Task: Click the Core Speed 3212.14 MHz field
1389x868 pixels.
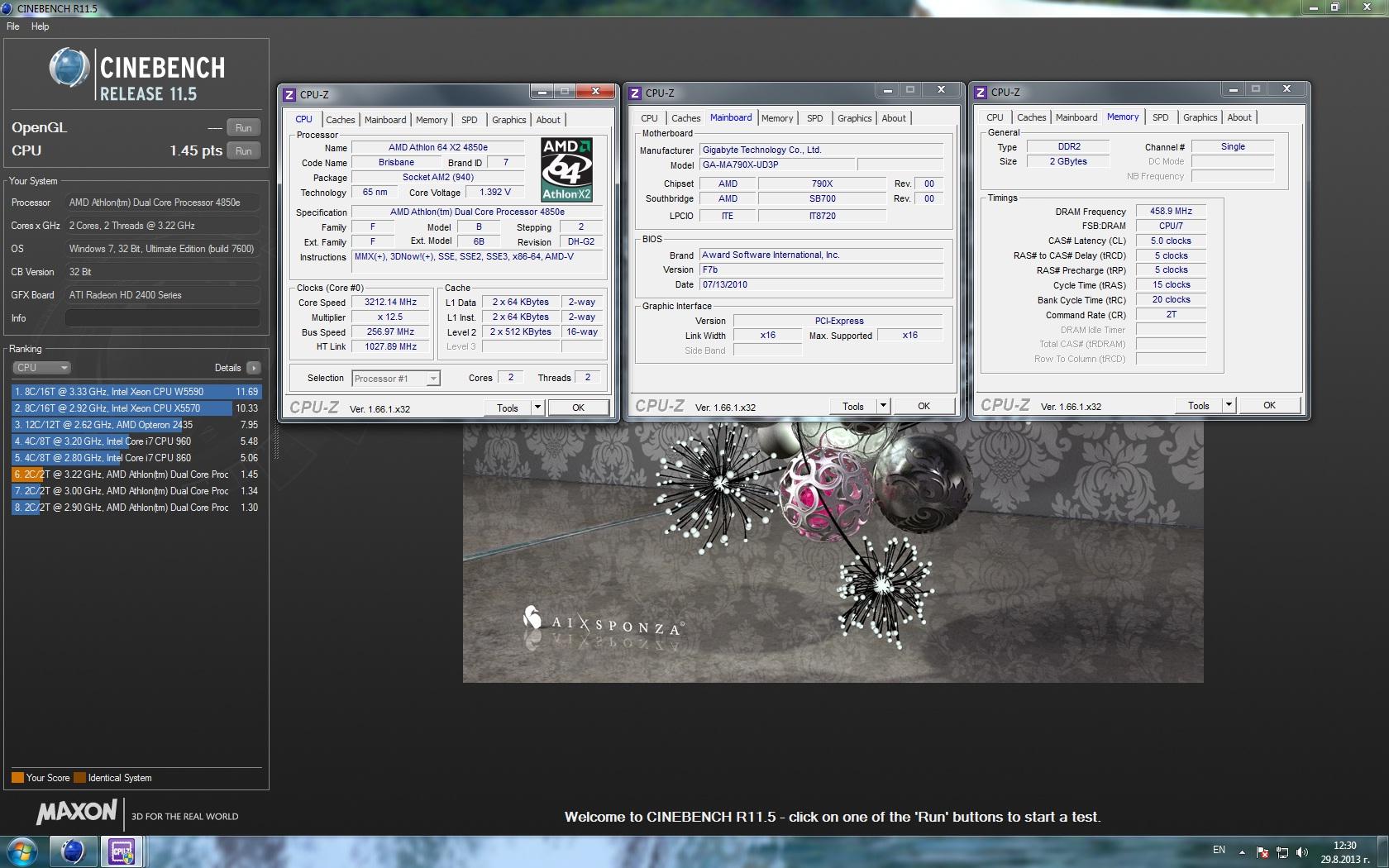Action: [390, 303]
